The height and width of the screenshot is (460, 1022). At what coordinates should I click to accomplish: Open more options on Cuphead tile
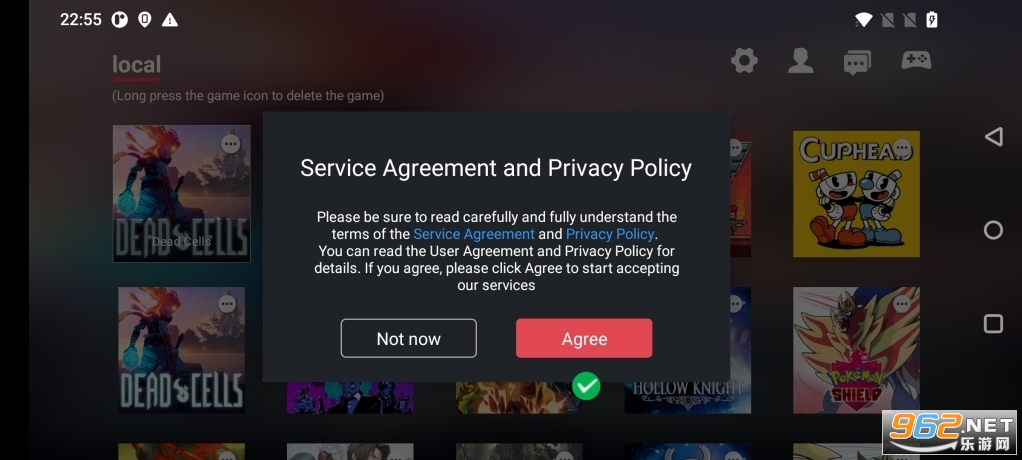902,148
